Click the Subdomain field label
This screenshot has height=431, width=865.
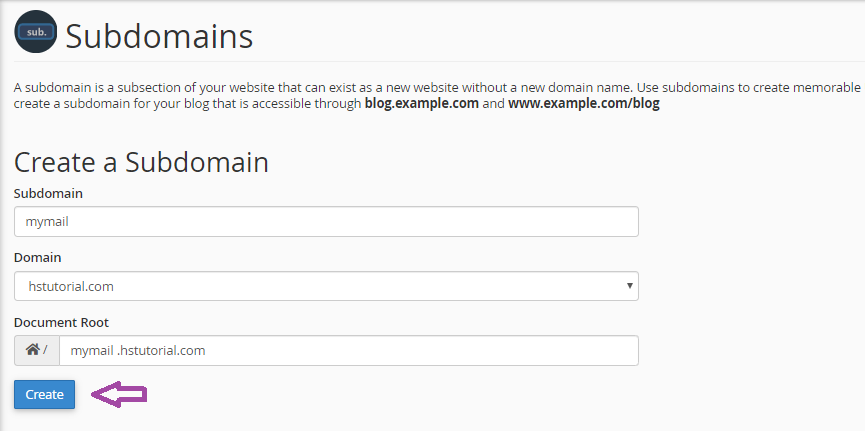click(48, 193)
